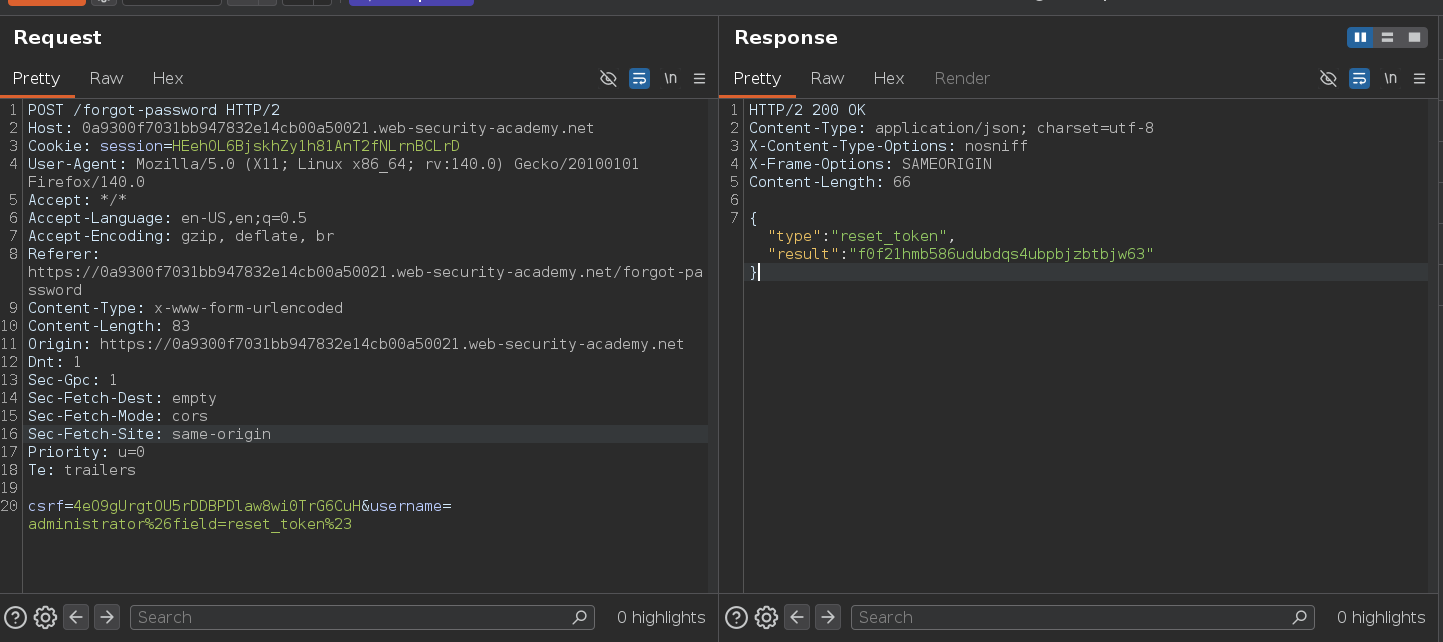Viewport: 1443px width, 642px height.
Task: Open hamburger options menu in Response panel
Action: [1419, 78]
